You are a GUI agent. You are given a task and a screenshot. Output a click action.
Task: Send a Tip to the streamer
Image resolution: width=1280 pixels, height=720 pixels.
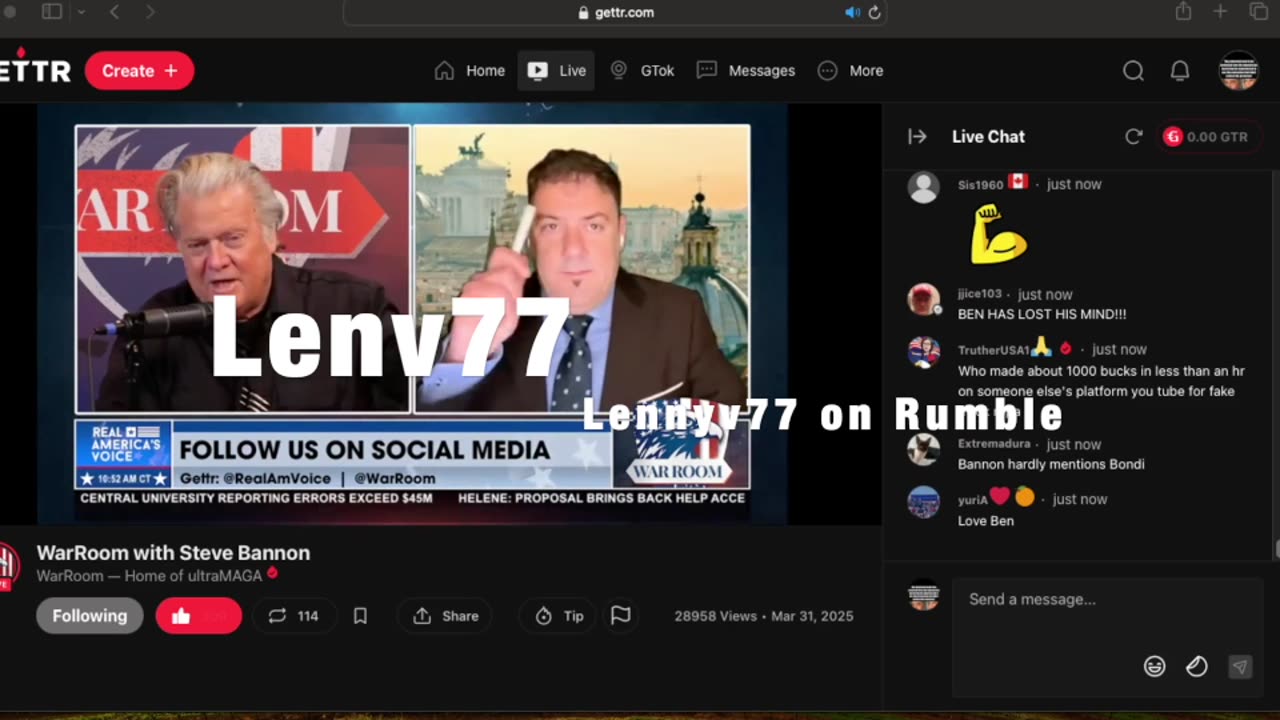tap(559, 616)
